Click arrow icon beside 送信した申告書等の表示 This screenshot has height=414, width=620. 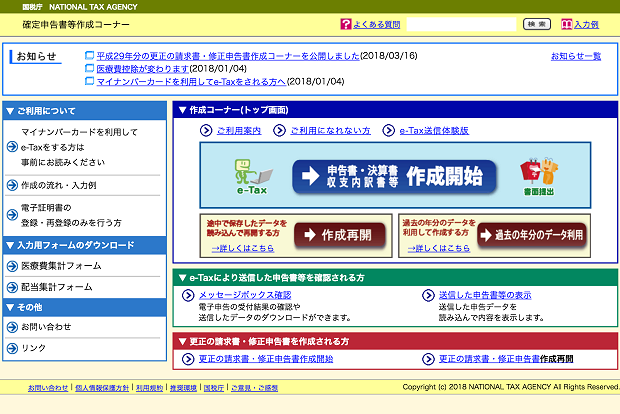(x=428, y=295)
